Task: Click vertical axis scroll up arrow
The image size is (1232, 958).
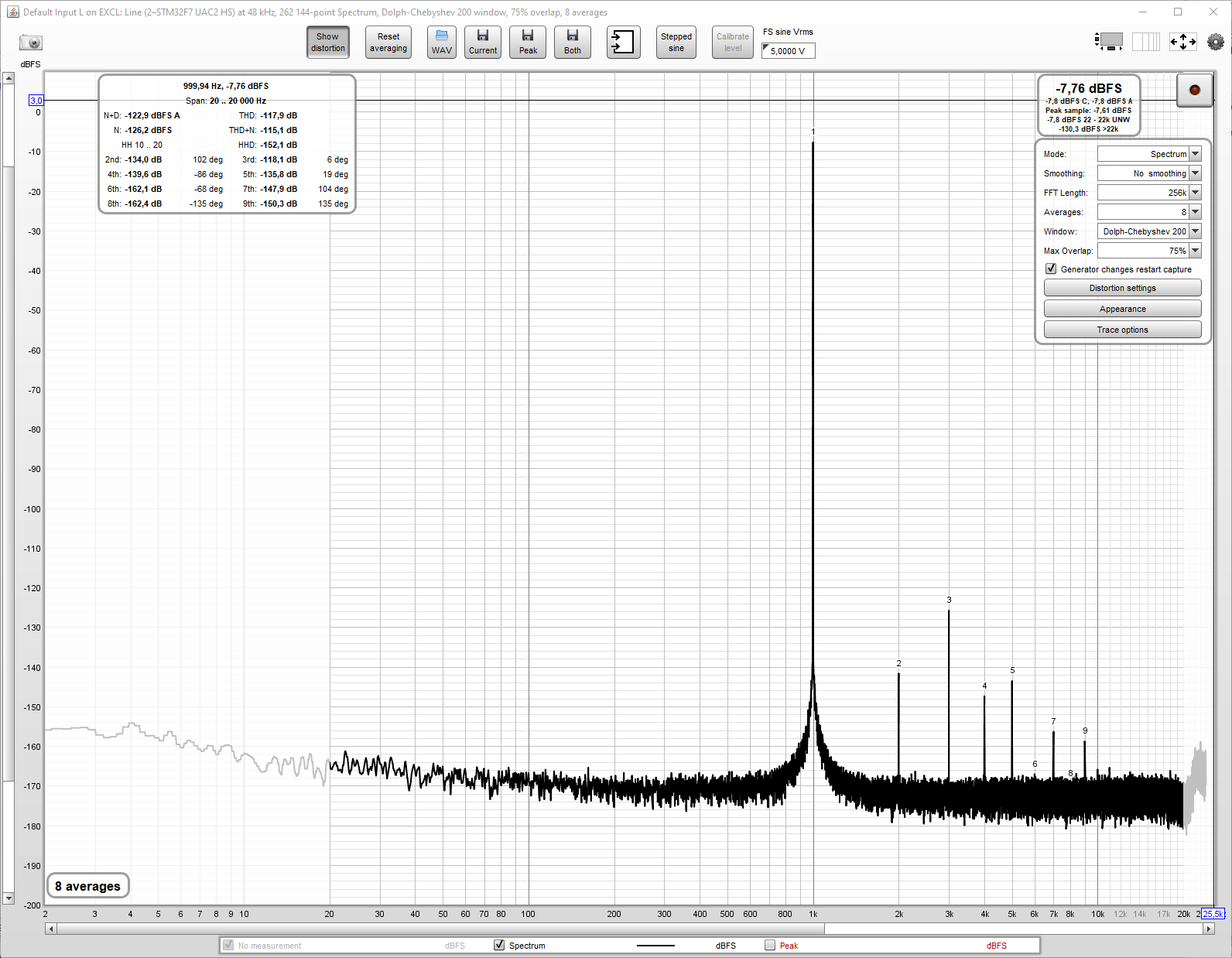Action: pos(9,78)
